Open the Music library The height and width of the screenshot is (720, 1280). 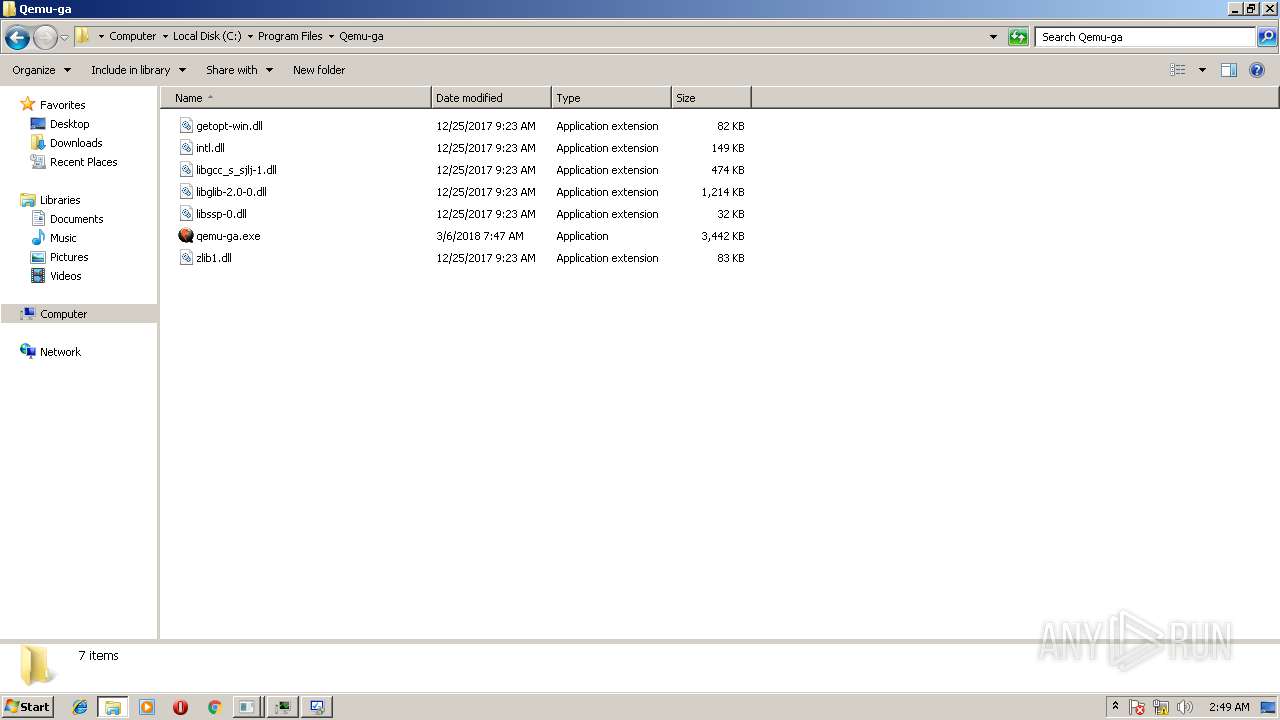(63, 238)
